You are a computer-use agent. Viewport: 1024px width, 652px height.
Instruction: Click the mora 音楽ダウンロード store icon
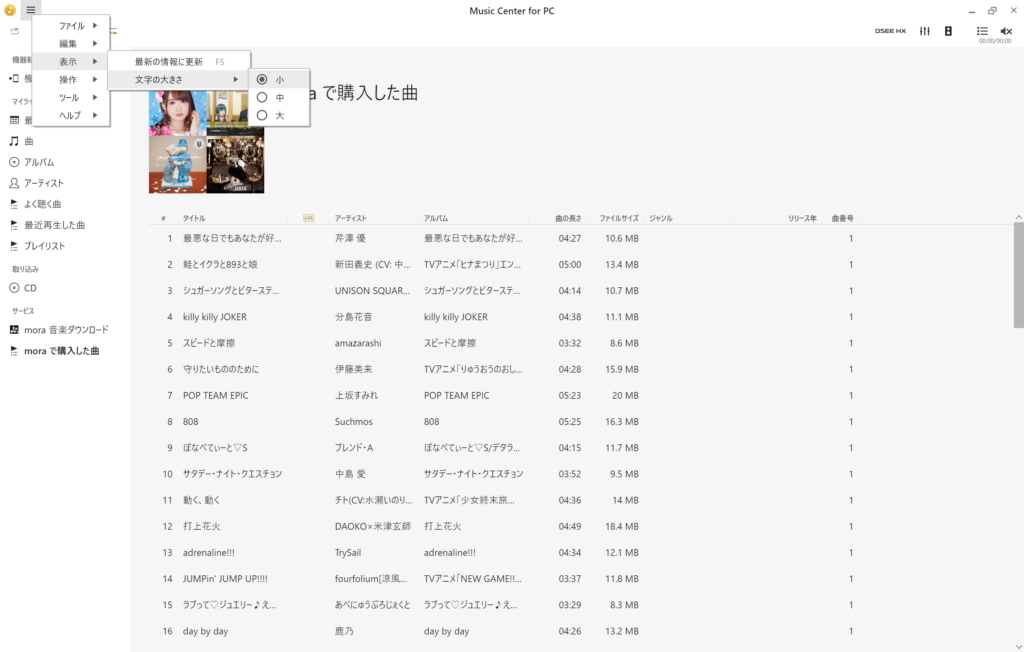[x=14, y=330]
